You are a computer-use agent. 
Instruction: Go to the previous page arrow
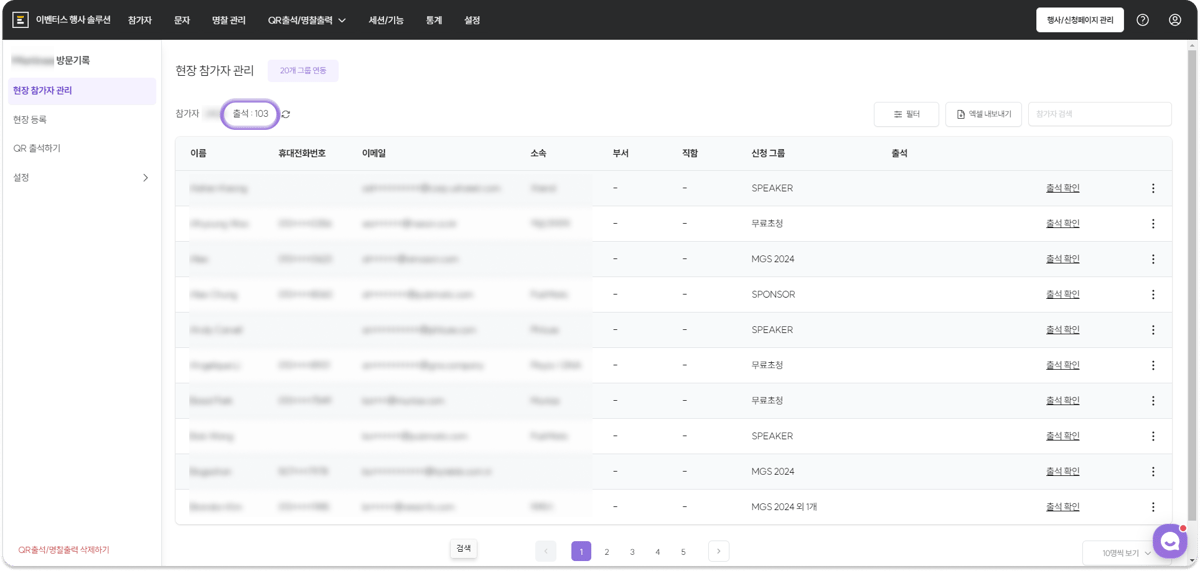[546, 551]
